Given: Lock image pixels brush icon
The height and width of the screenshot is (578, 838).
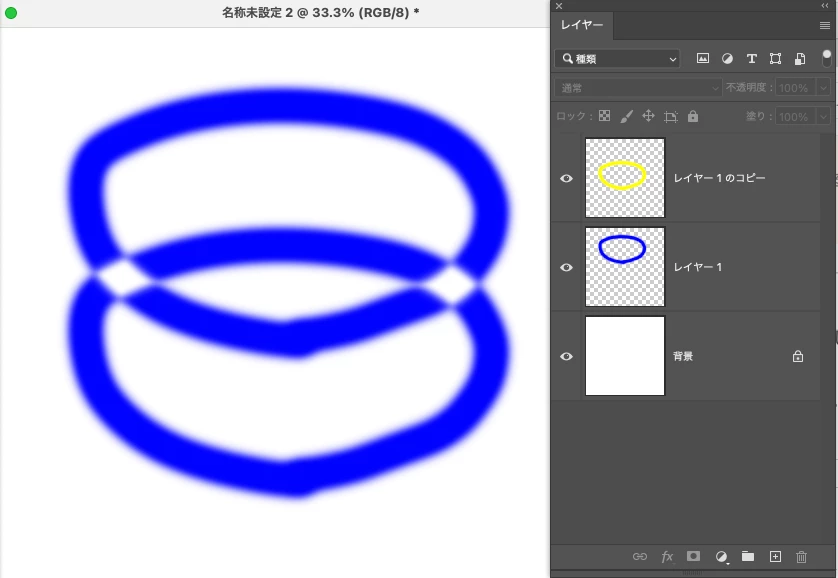Looking at the screenshot, I should [626, 116].
